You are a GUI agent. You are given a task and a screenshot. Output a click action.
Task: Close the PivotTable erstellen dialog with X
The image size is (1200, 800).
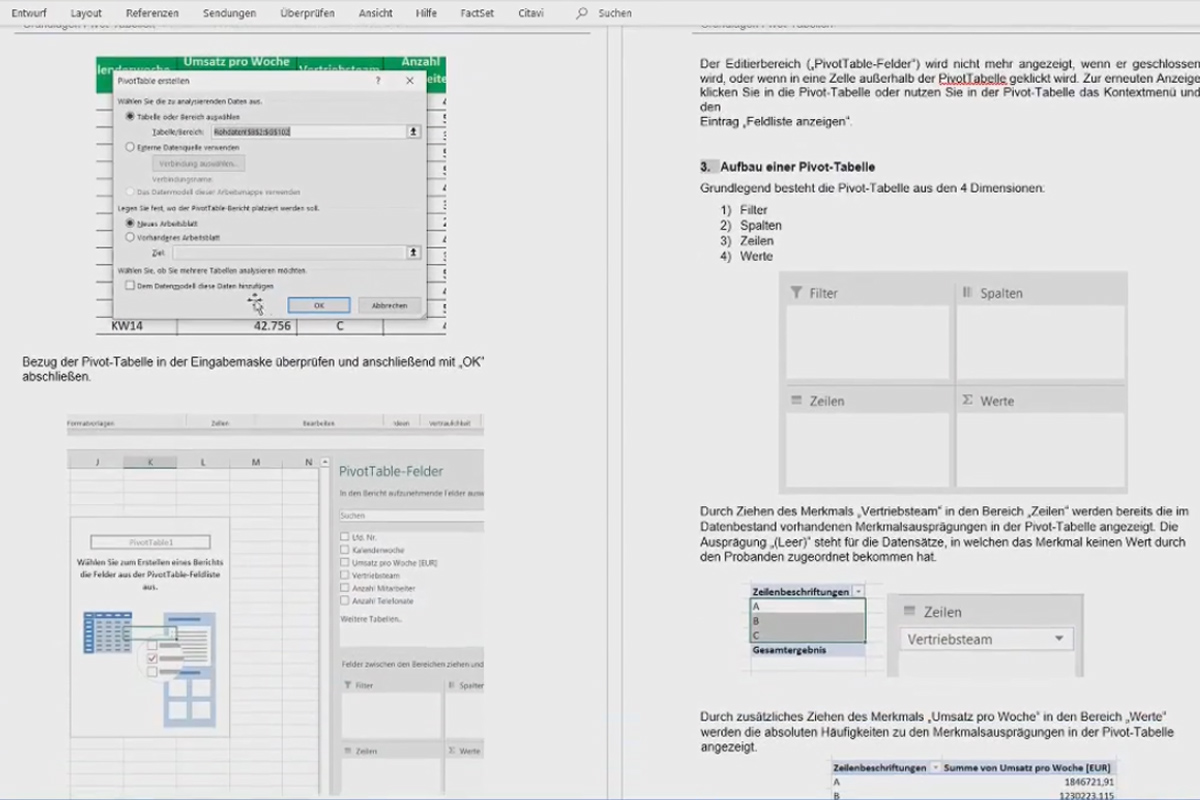[x=409, y=80]
